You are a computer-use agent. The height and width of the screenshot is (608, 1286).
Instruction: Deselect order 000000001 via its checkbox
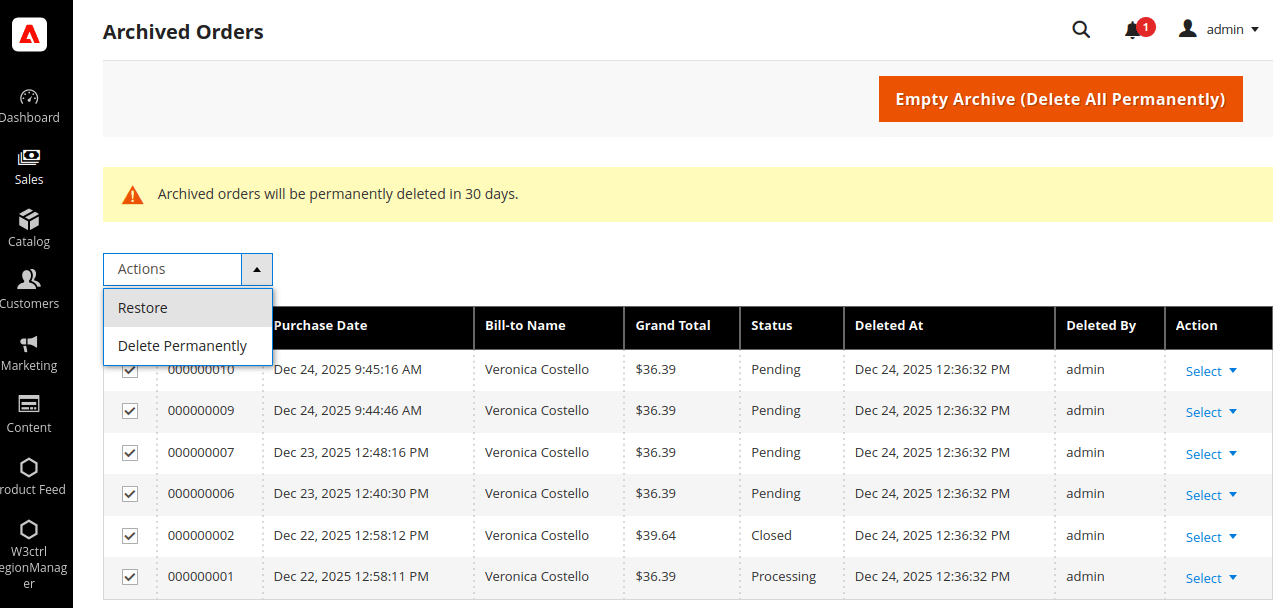click(x=130, y=577)
